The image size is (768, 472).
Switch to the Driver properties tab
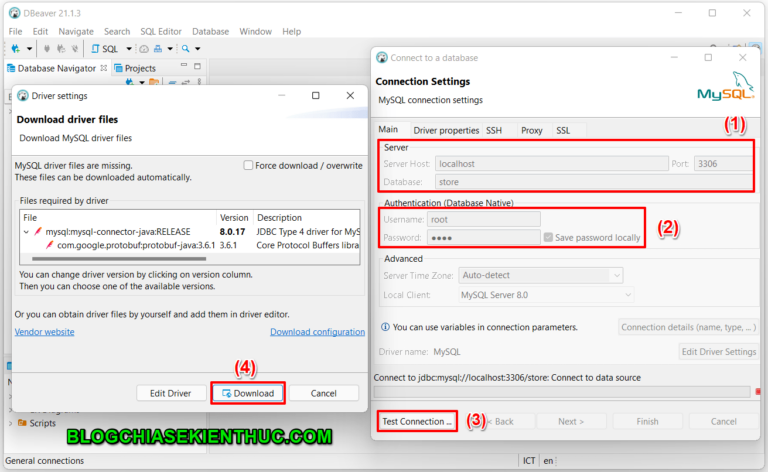pos(446,130)
